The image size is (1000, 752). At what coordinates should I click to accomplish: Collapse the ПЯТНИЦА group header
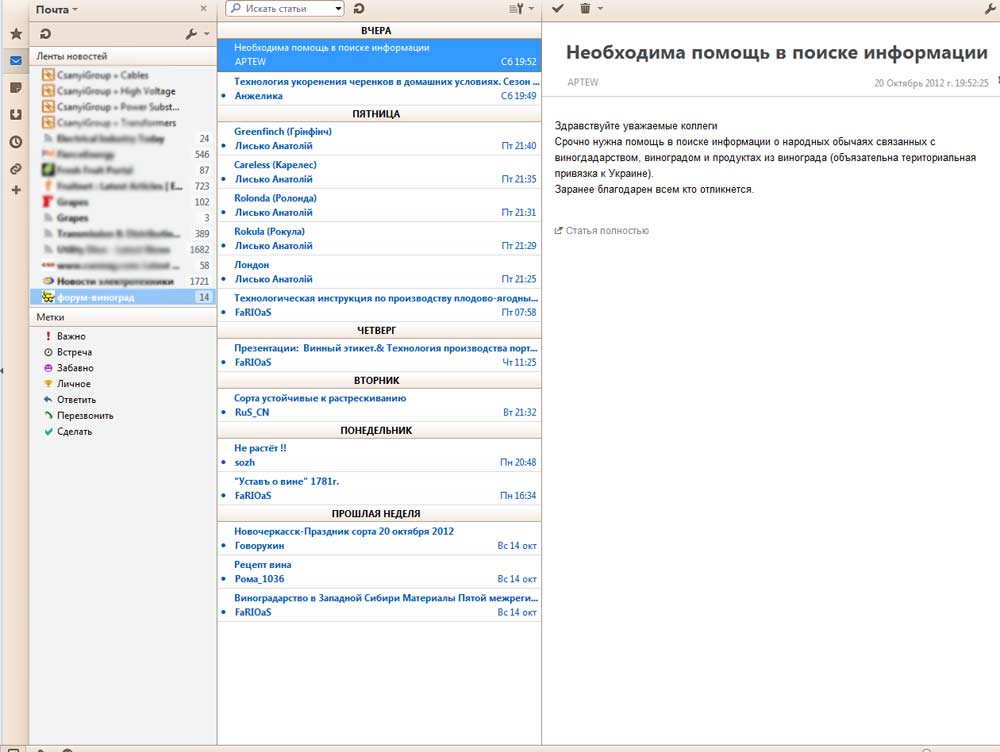pyautogui.click(x=379, y=114)
